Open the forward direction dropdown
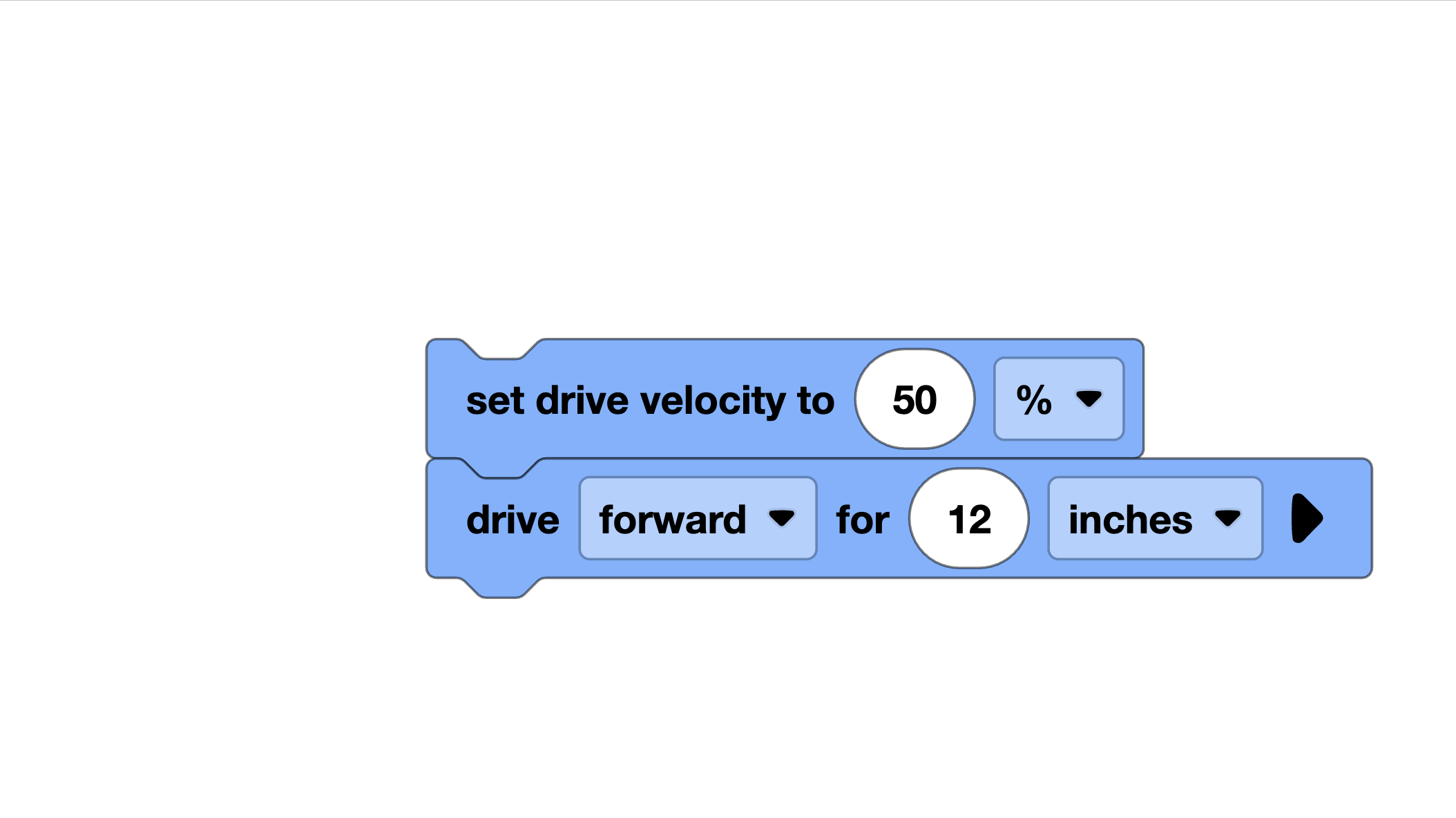Viewport: 1456px width, 818px height. [x=696, y=518]
